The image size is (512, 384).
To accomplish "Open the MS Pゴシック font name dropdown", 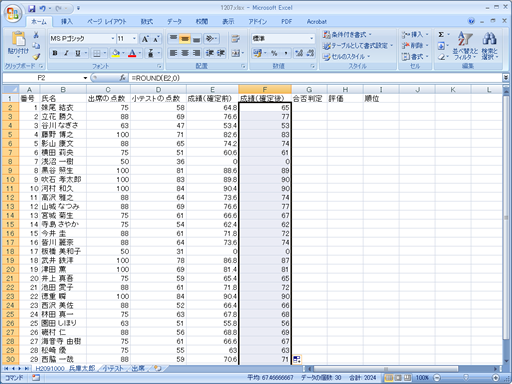I will click(x=113, y=39).
